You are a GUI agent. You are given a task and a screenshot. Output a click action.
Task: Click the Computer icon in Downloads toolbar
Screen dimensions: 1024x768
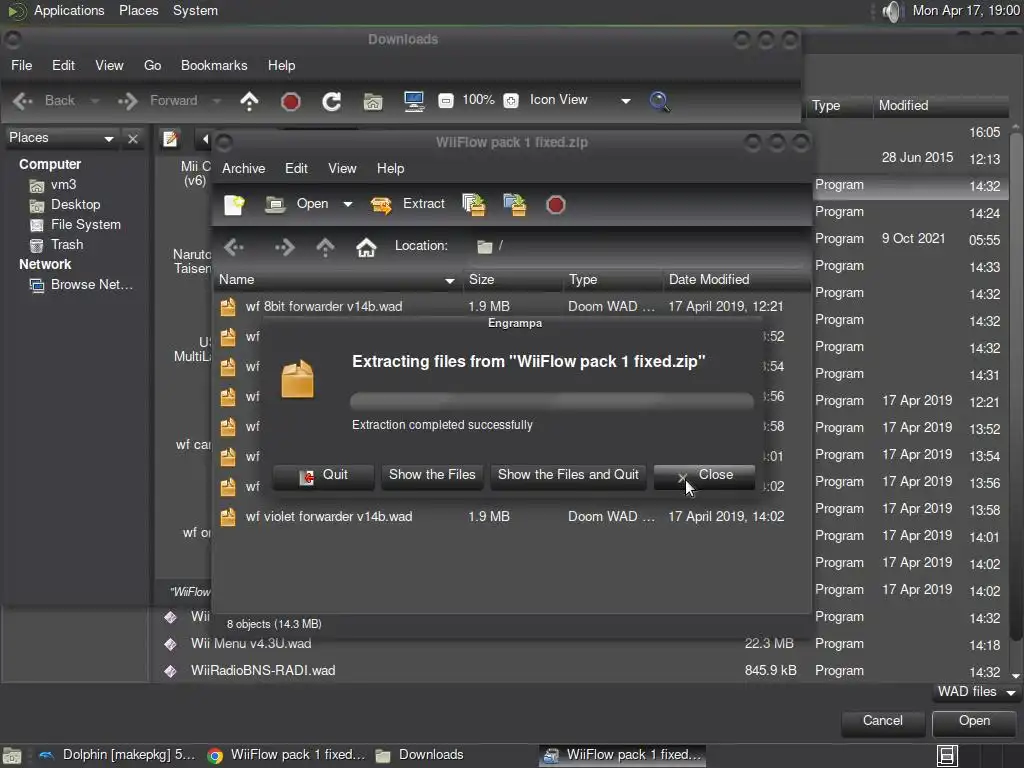pyautogui.click(x=414, y=101)
